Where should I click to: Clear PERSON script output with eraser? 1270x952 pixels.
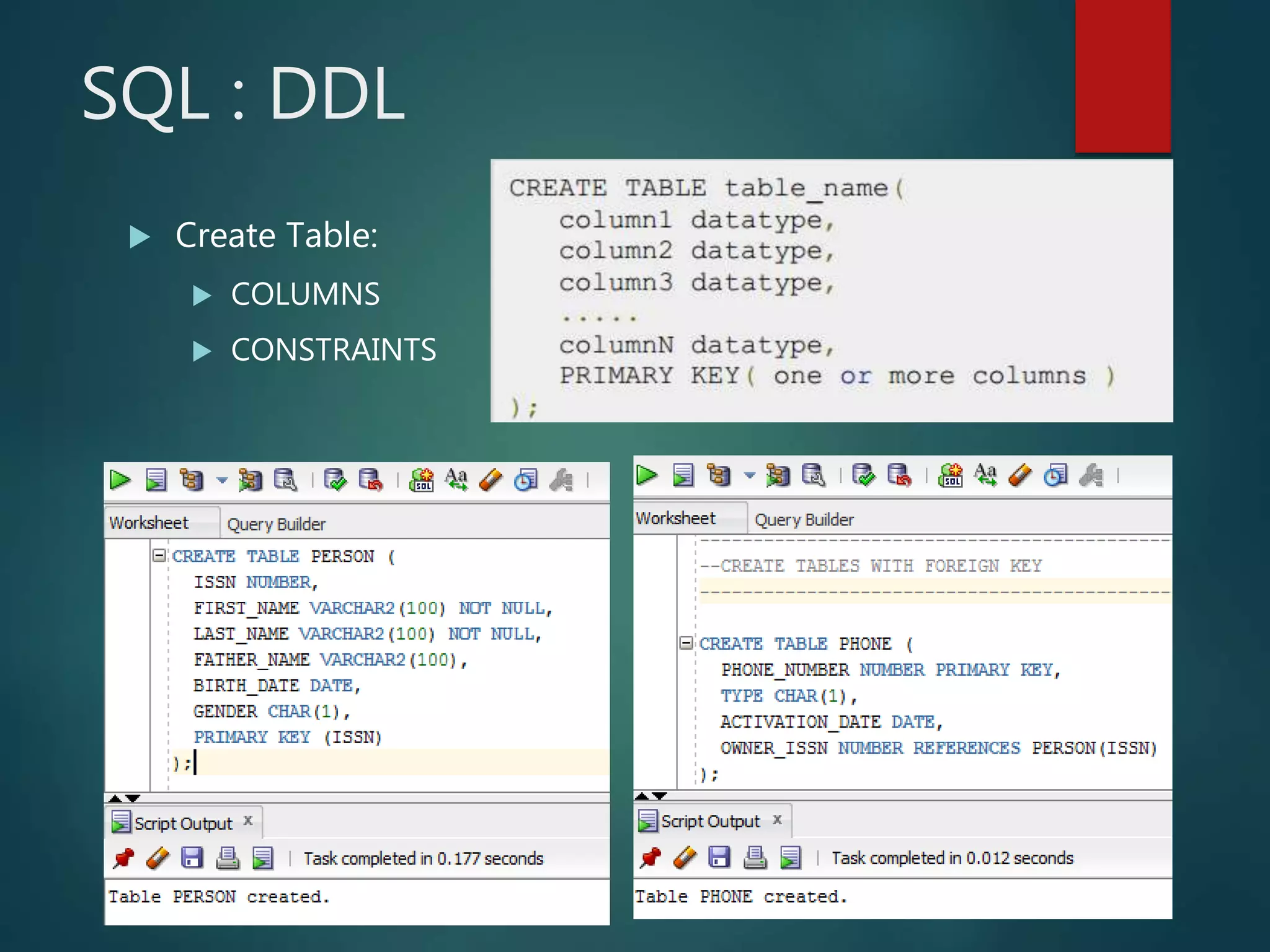[158, 858]
